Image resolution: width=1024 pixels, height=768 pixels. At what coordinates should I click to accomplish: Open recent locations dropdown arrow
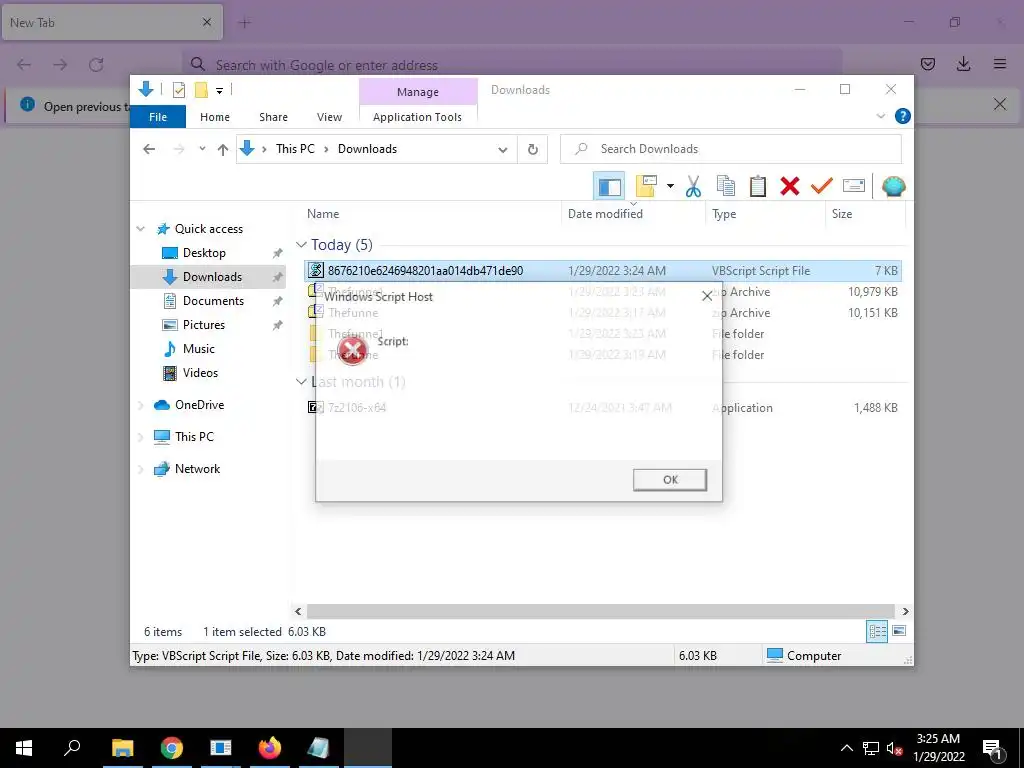coord(202,149)
